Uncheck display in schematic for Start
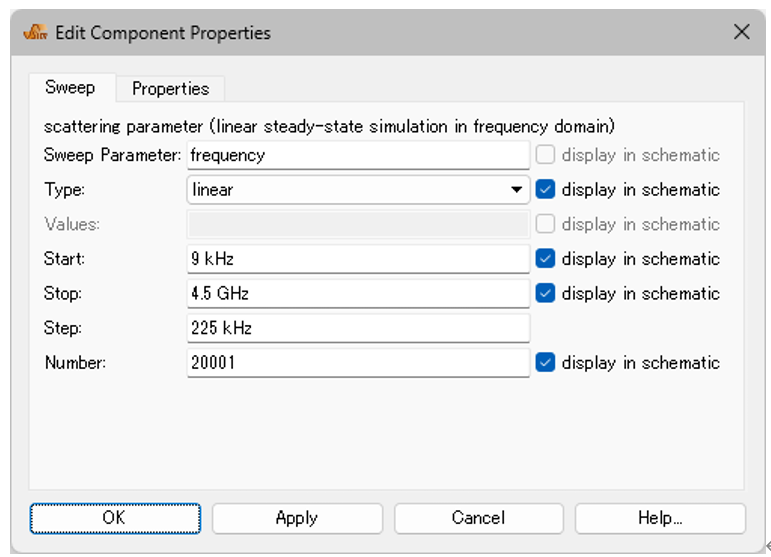The width and height of the screenshot is (771, 557). (545, 259)
